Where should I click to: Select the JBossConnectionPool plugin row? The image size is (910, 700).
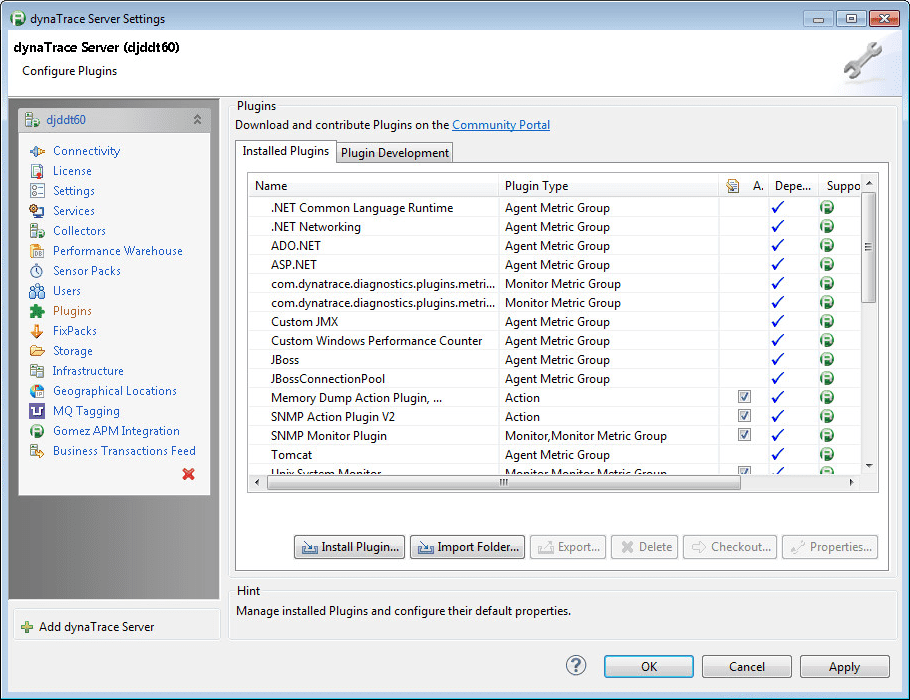[554, 378]
